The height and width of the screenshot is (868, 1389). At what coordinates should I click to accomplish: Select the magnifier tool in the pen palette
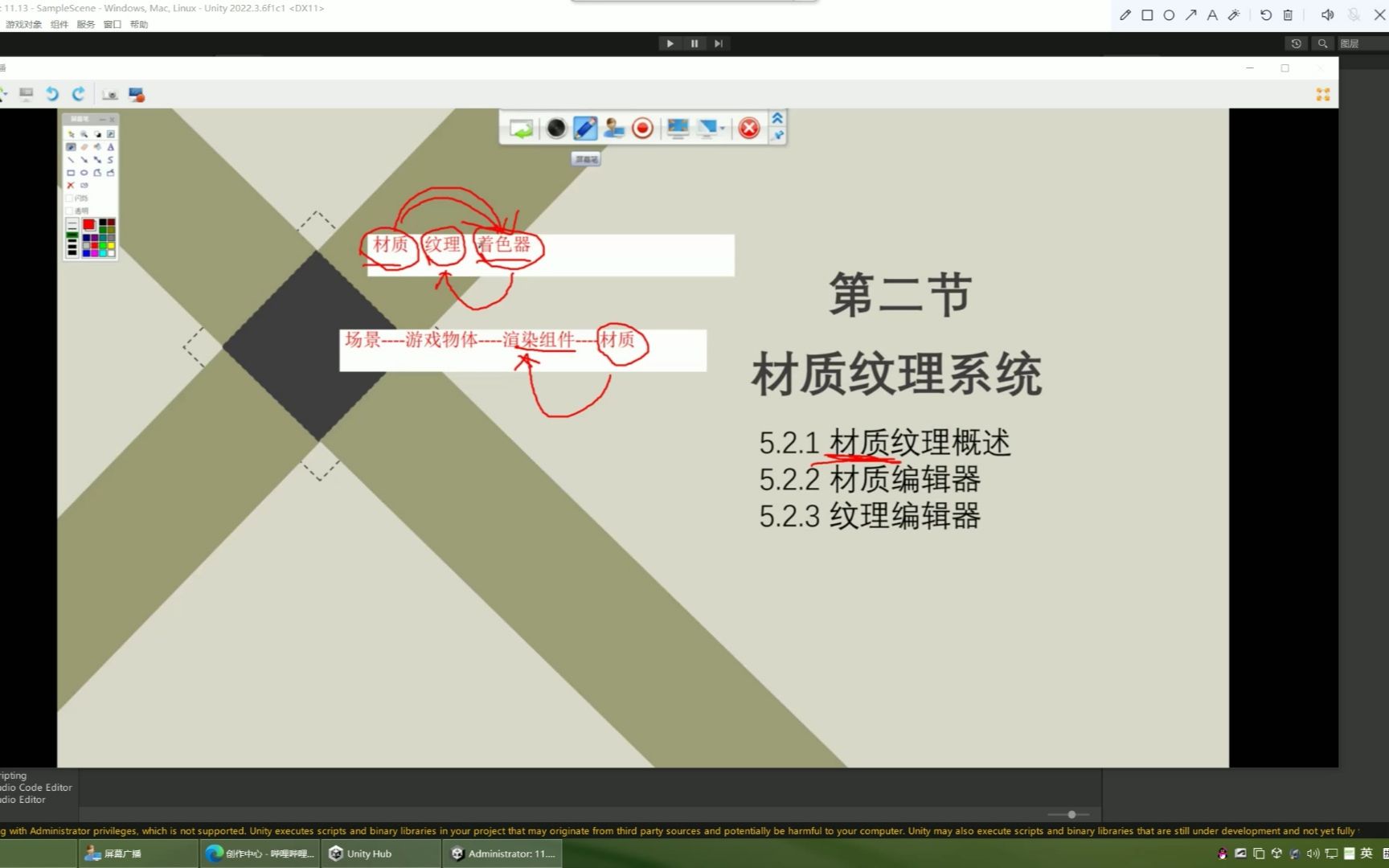84,134
